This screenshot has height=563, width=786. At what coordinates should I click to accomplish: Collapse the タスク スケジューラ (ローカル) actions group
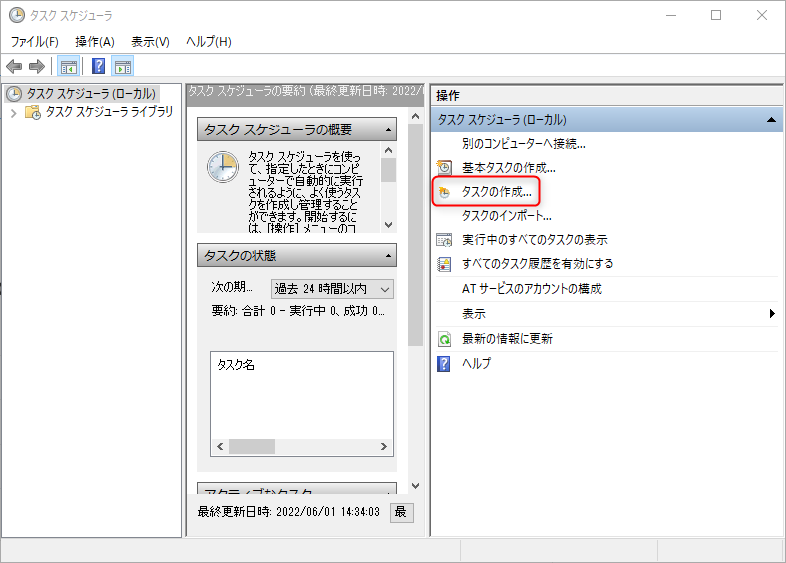(771, 120)
